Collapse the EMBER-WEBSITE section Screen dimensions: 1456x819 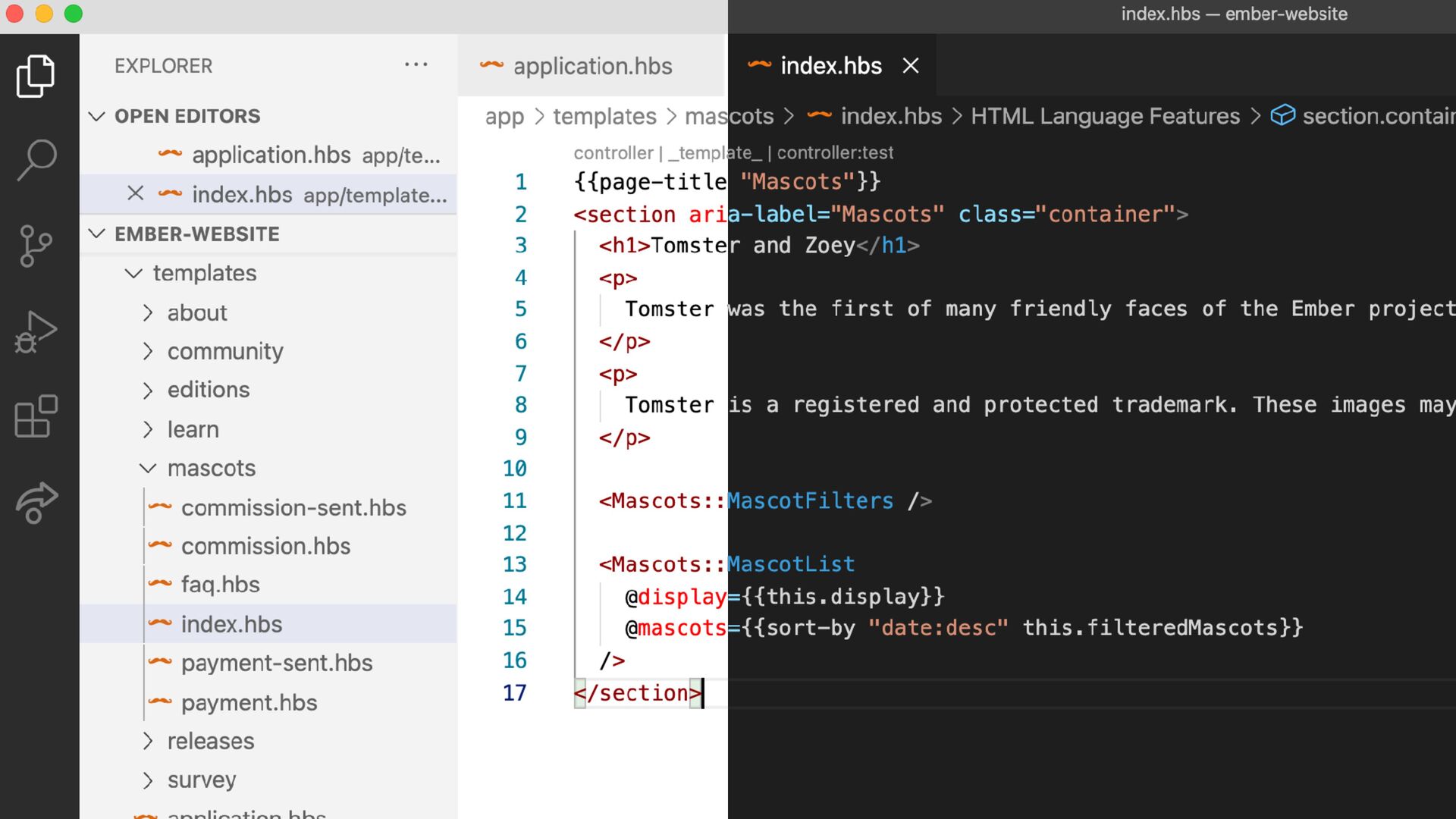(x=96, y=234)
